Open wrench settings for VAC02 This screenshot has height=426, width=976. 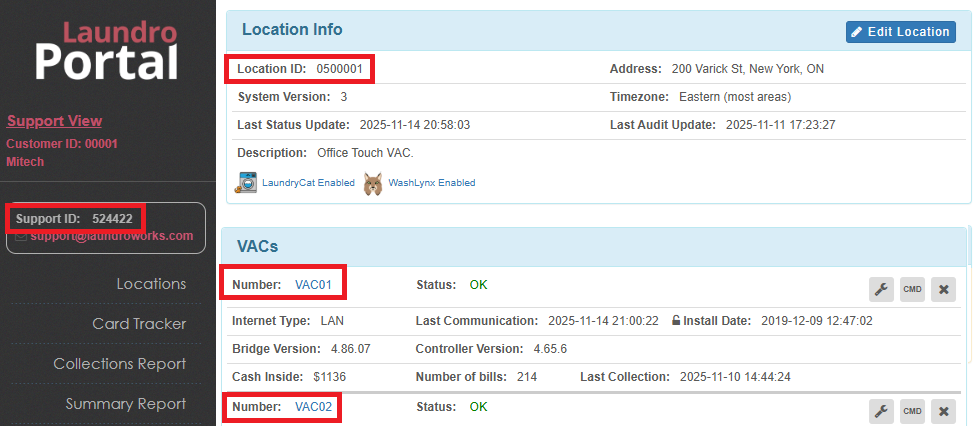pos(882,411)
